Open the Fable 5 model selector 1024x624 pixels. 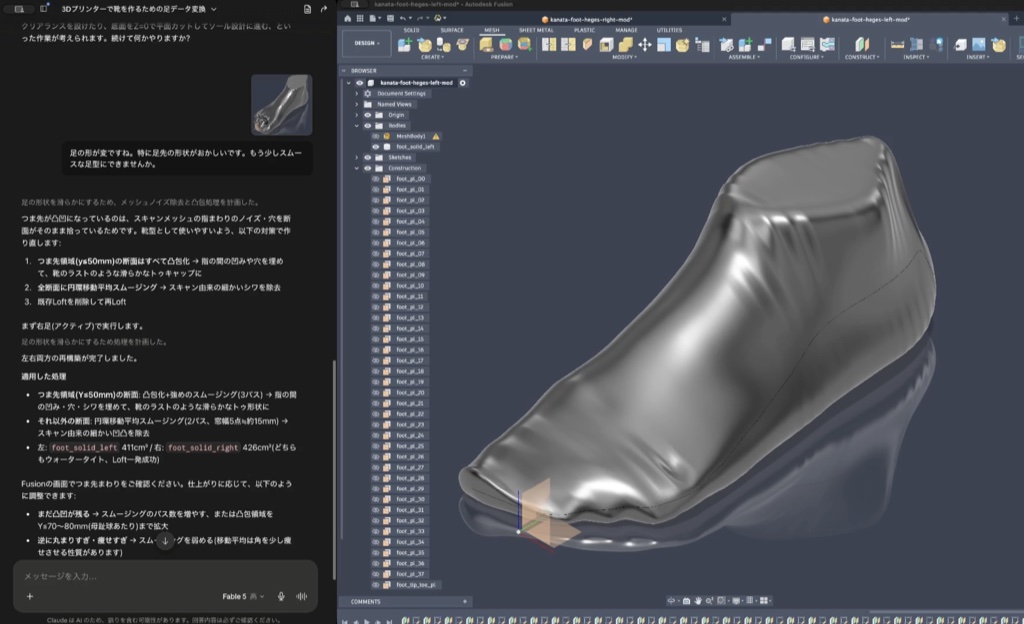243,596
